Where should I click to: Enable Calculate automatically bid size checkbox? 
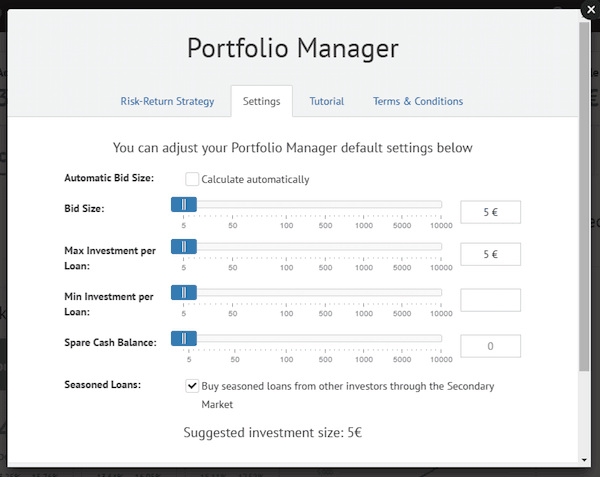[x=192, y=179]
